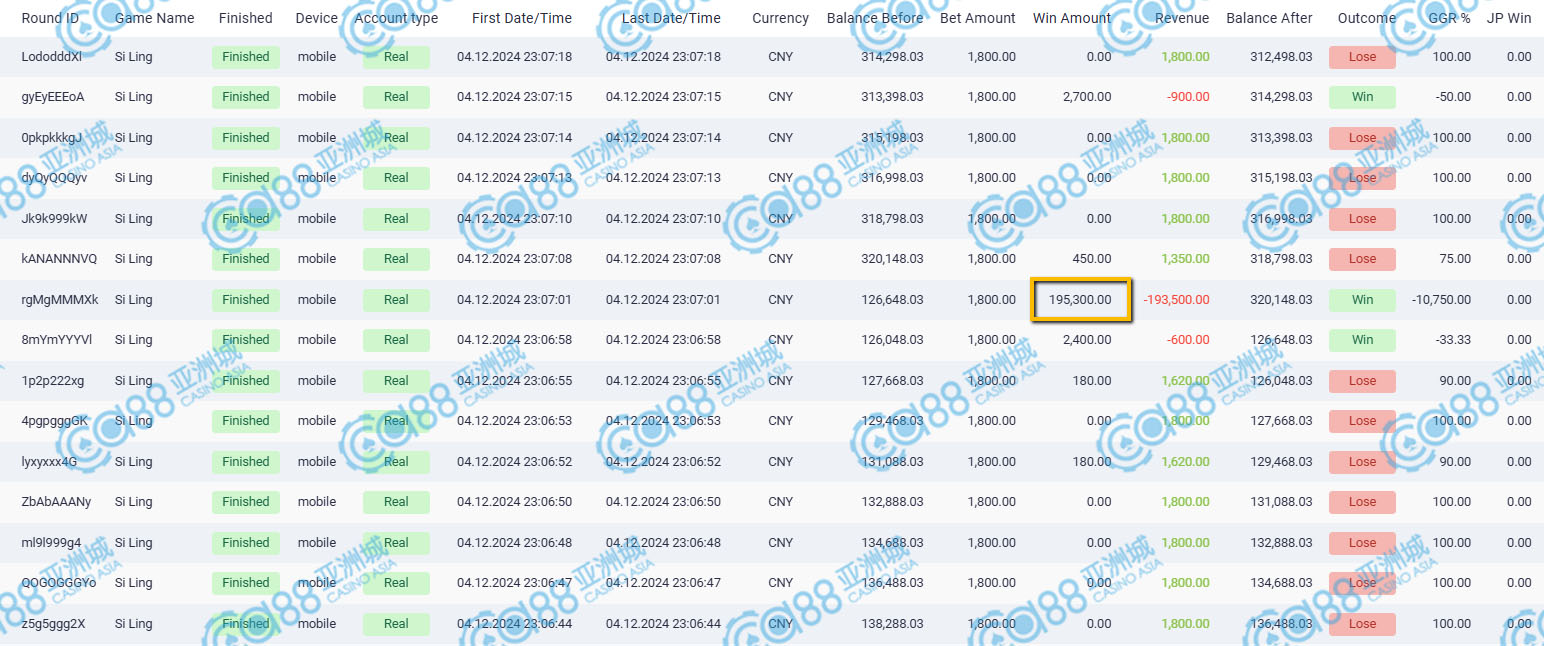Click the -10,750.00 GGR % value
This screenshot has height=646, width=1544.
pyautogui.click(x=1441, y=300)
